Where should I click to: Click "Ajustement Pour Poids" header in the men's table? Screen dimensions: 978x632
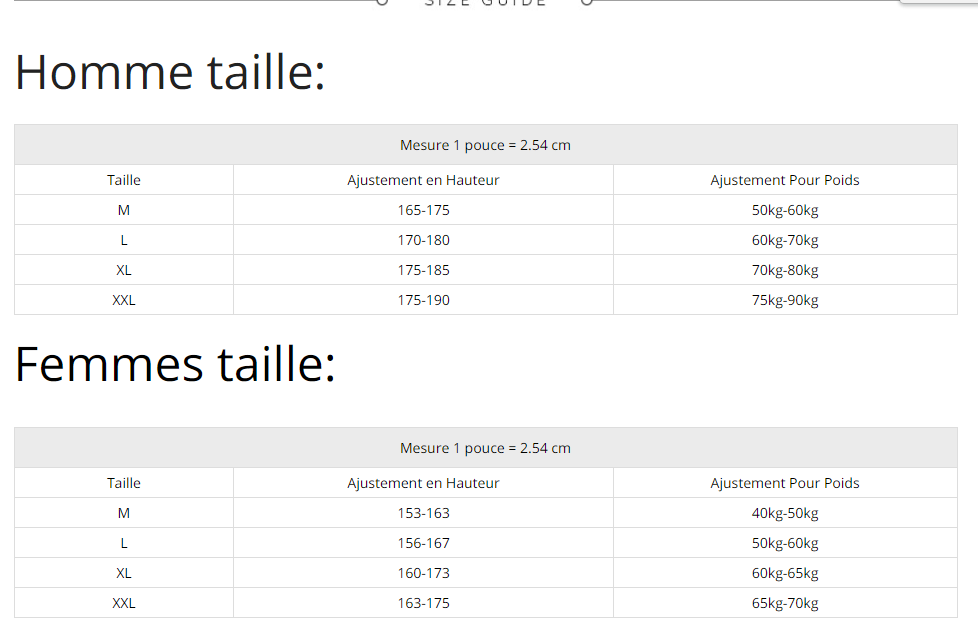[785, 180]
